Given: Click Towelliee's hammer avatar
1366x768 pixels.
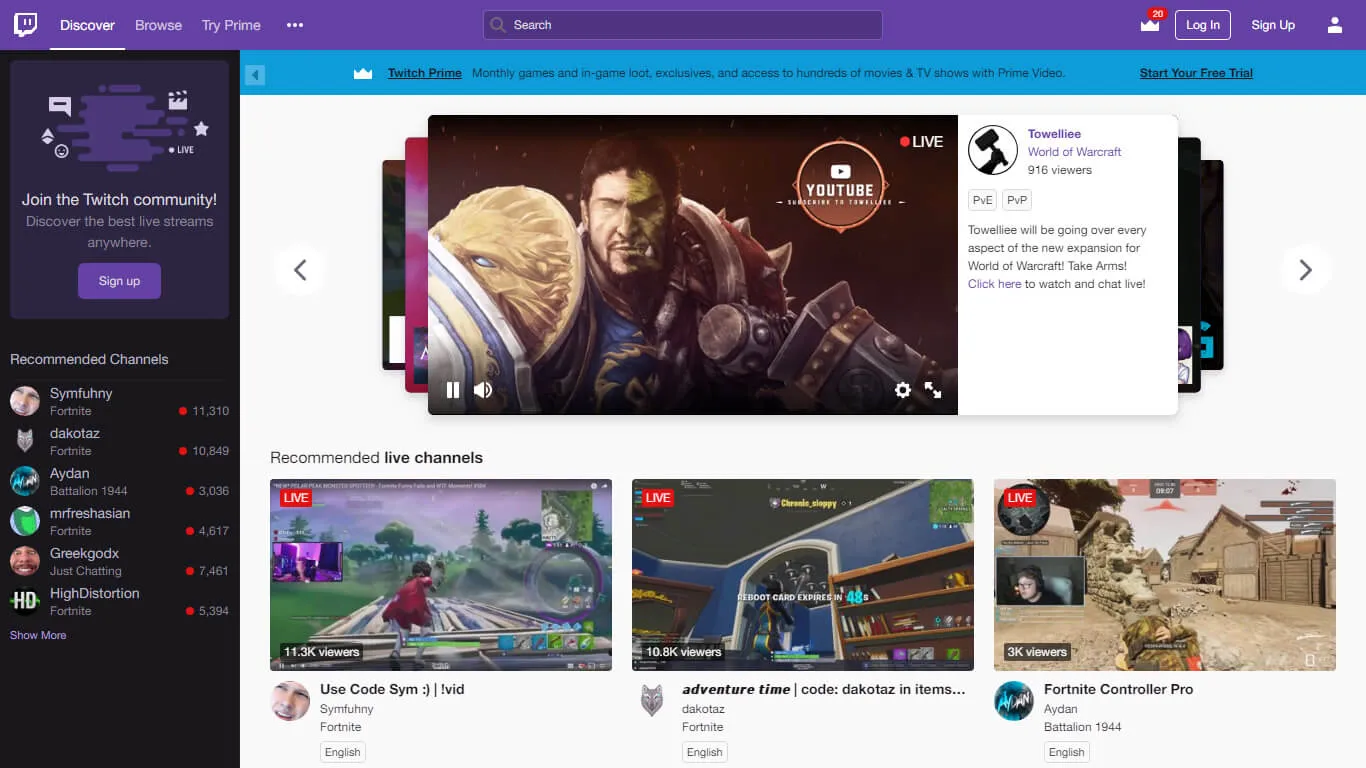Looking at the screenshot, I should point(993,151).
